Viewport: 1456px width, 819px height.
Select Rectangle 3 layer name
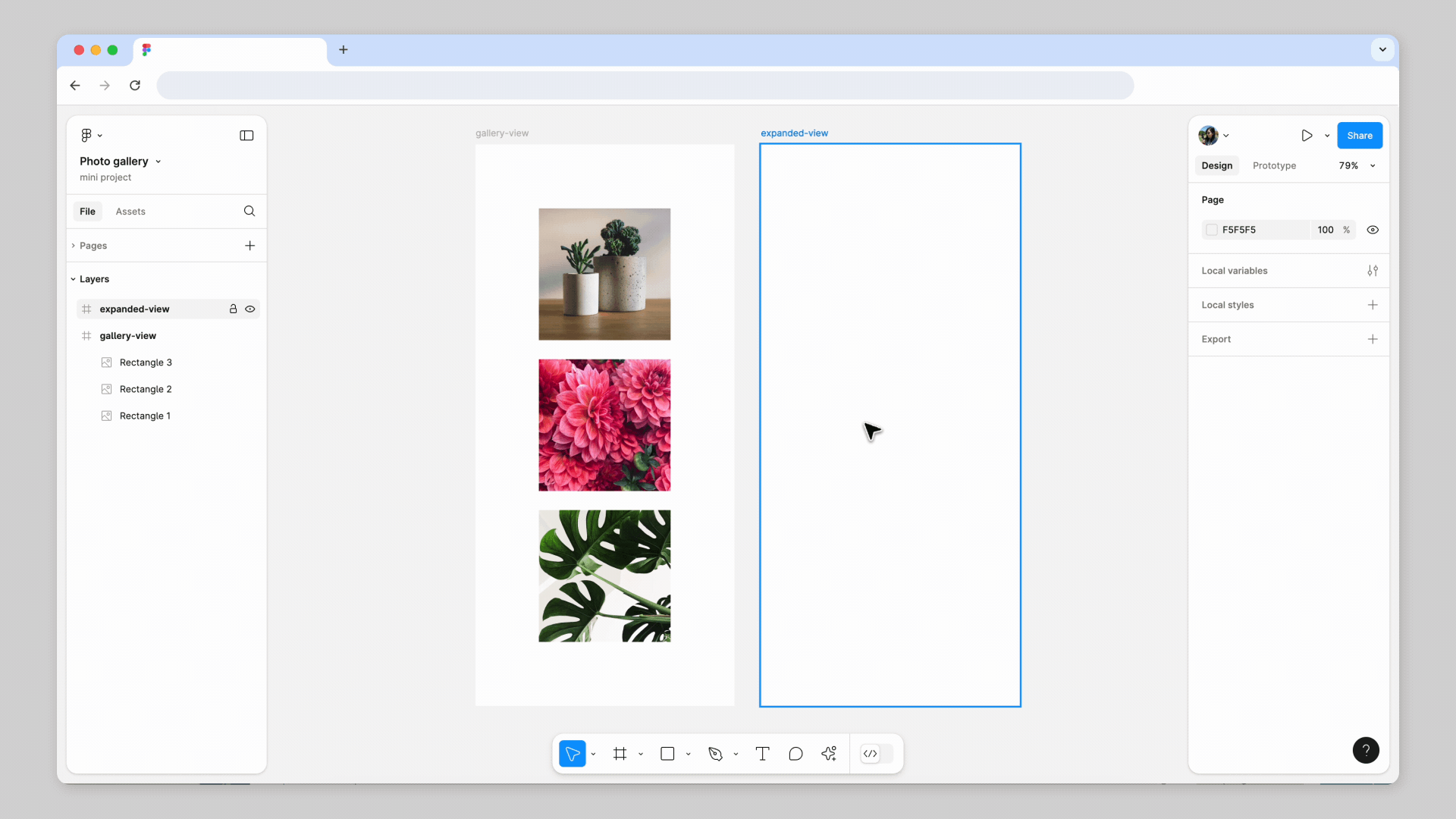tap(146, 362)
